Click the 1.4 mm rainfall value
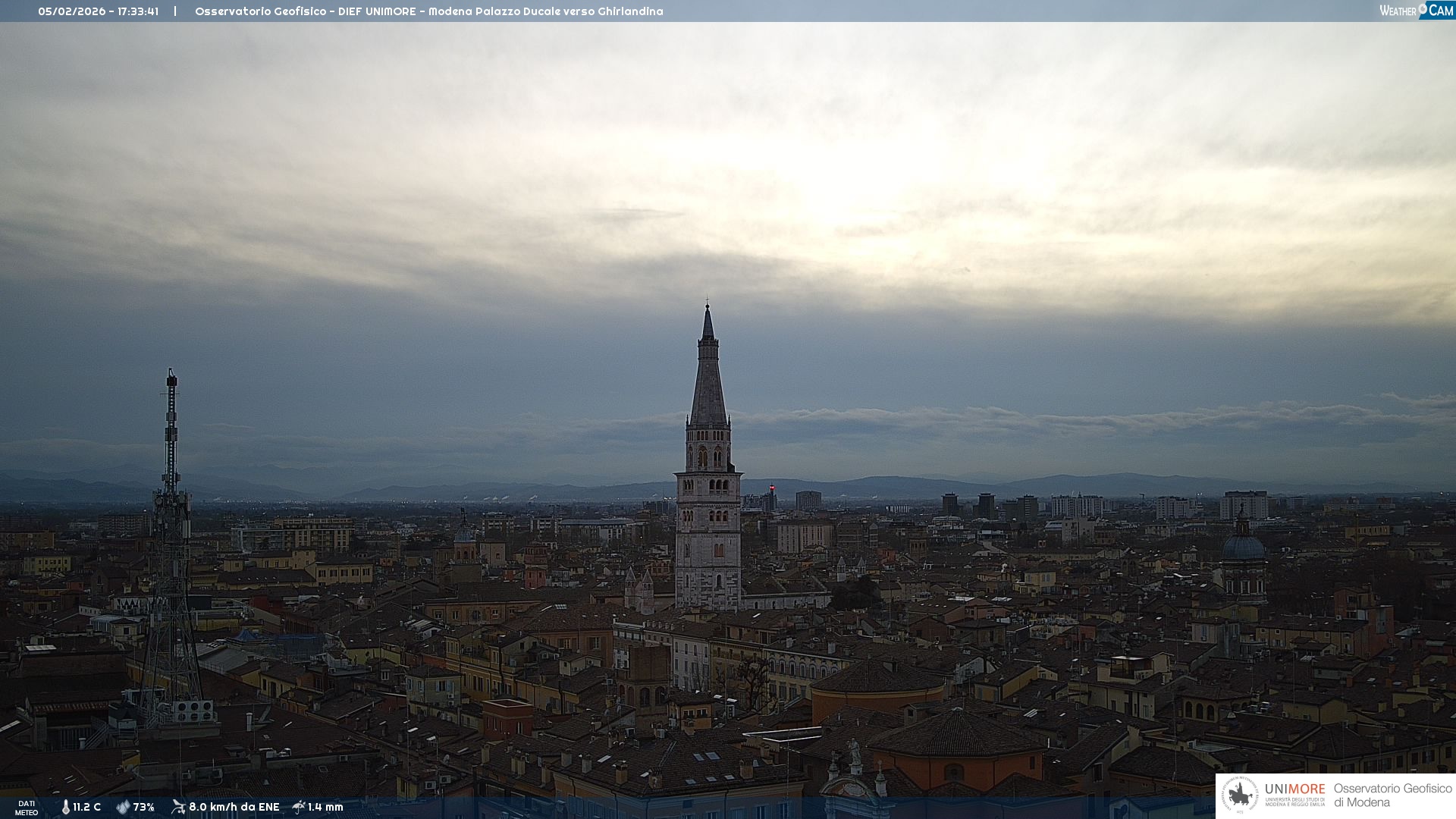Viewport: 1456px width, 819px height. click(x=326, y=807)
